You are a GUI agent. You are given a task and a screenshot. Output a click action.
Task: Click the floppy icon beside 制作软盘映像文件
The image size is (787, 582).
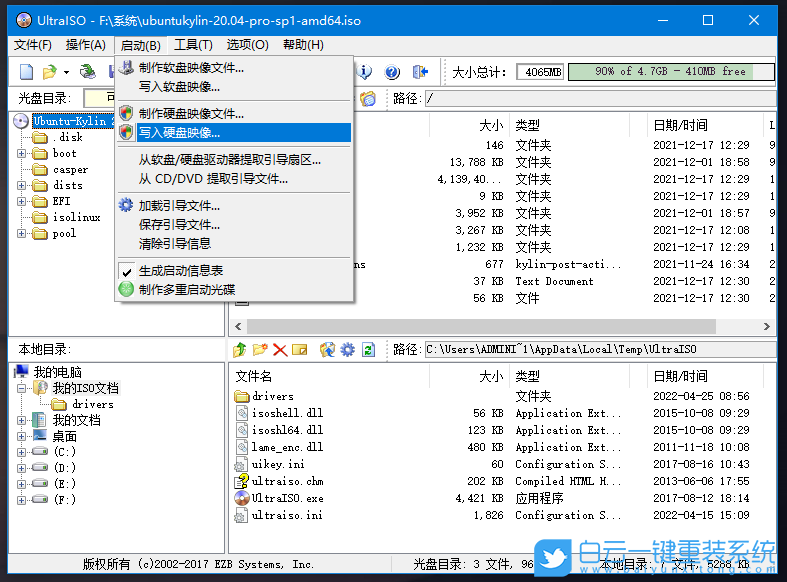pyautogui.click(x=126, y=67)
